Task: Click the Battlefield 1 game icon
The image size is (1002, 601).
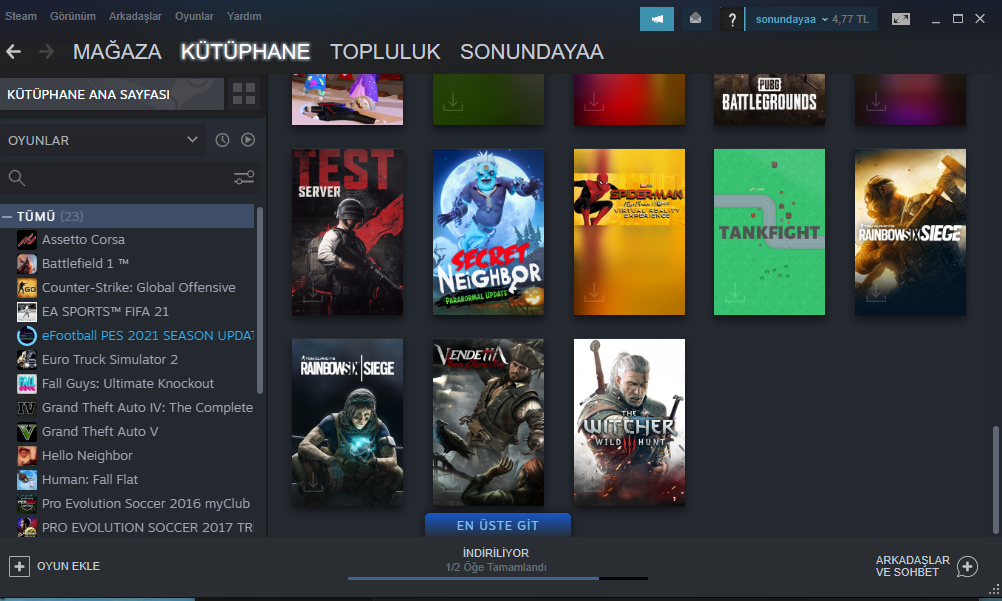Action: [27, 263]
